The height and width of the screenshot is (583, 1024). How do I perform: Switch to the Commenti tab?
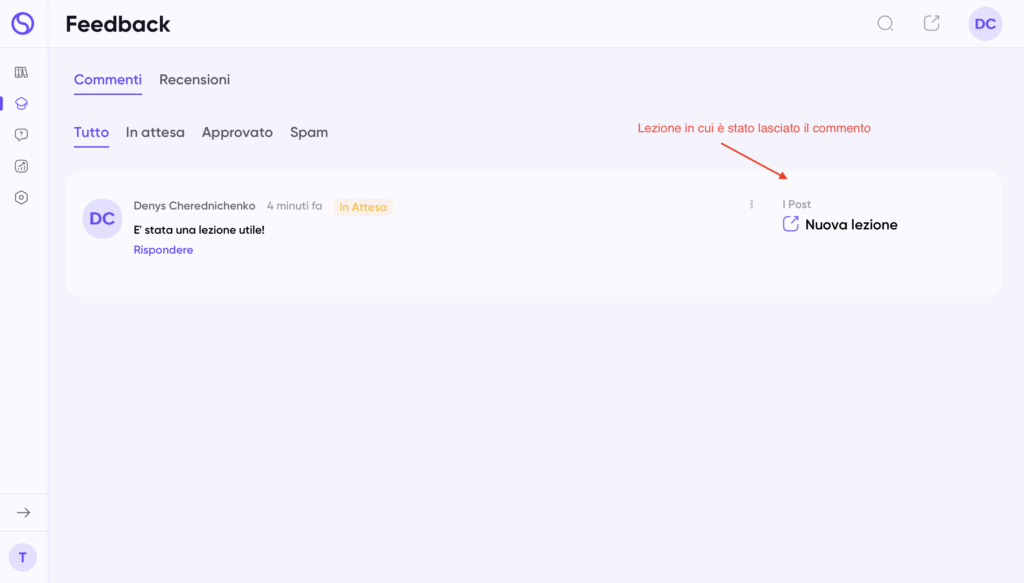[108, 80]
